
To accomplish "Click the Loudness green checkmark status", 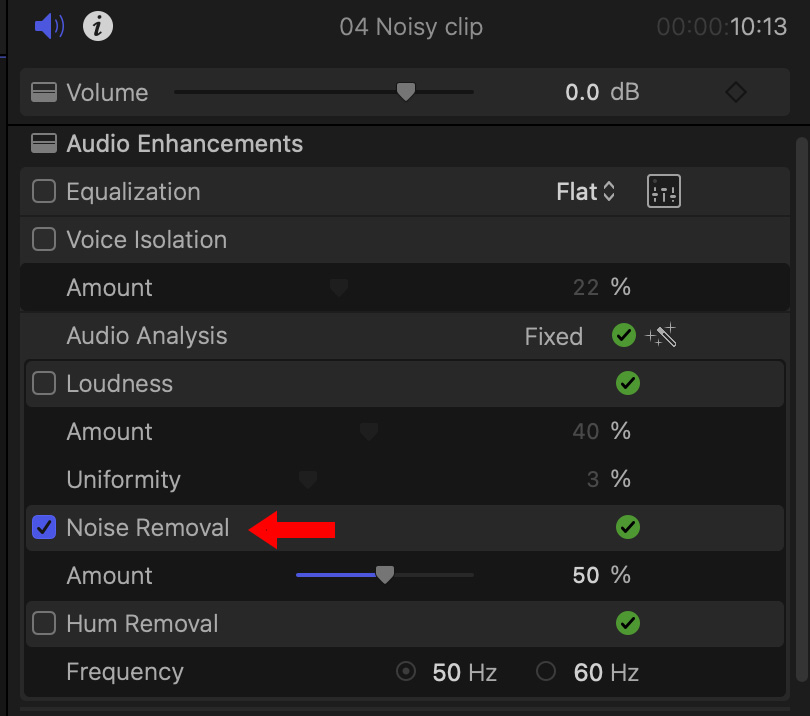I will 628,383.
